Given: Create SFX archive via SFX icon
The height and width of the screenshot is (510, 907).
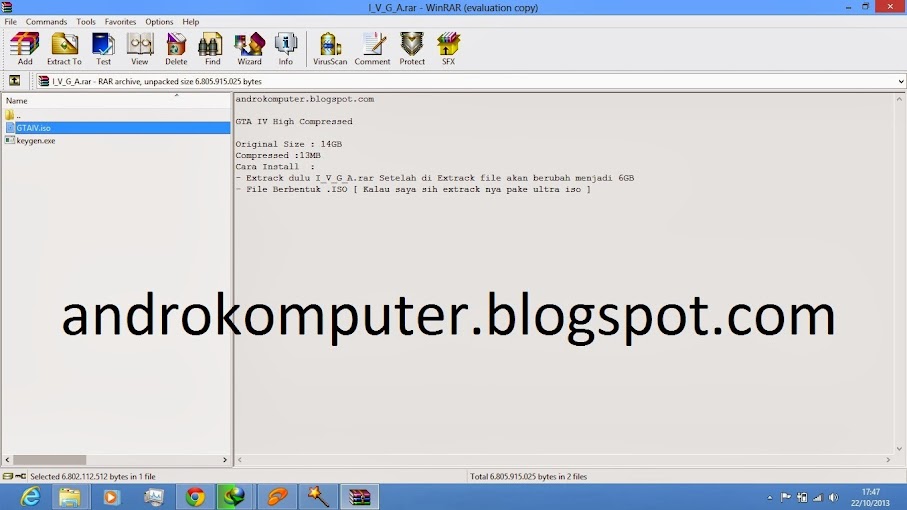Looking at the screenshot, I should (448, 49).
